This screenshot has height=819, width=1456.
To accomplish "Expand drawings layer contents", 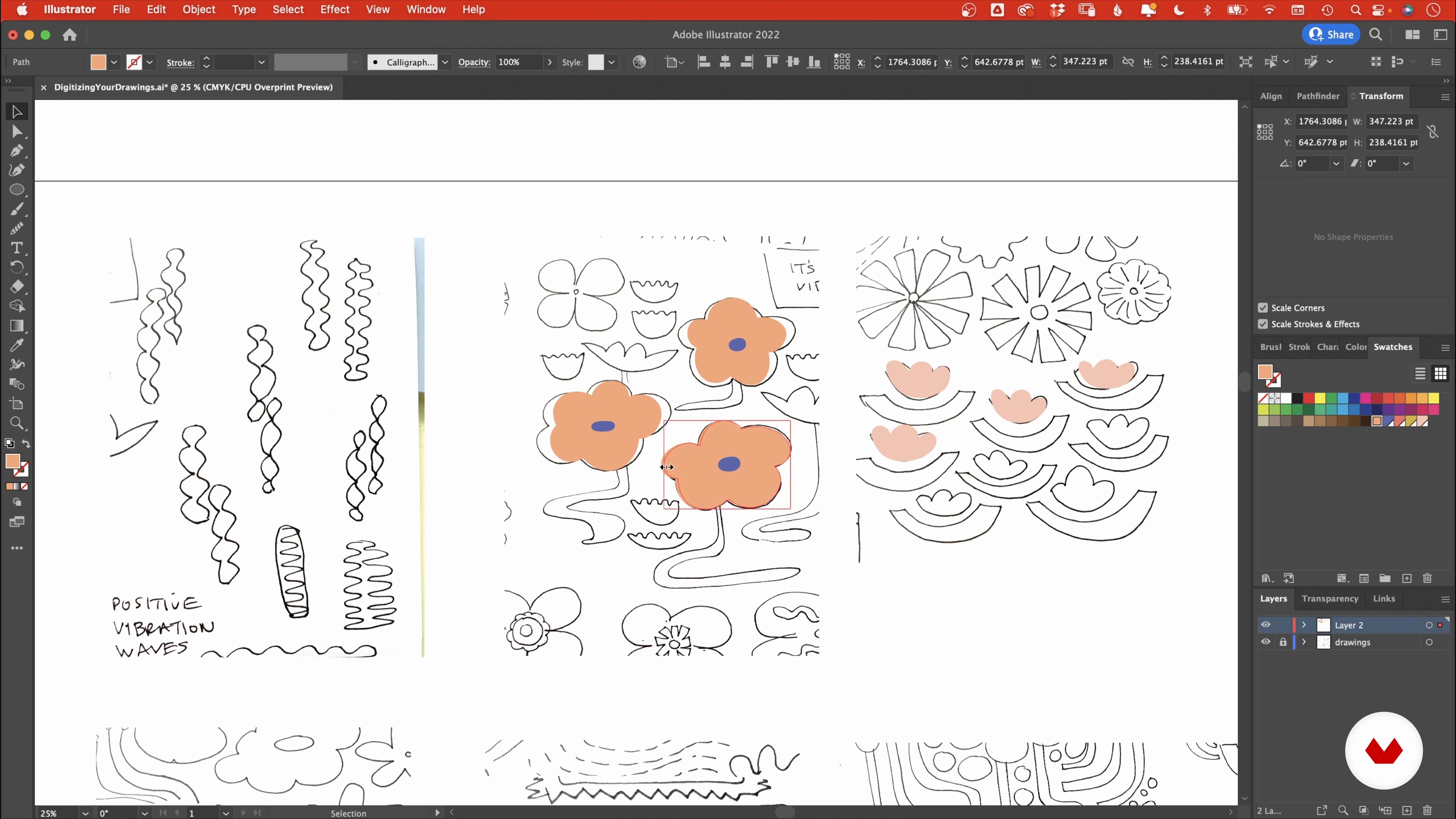I will click(1304, 642).
